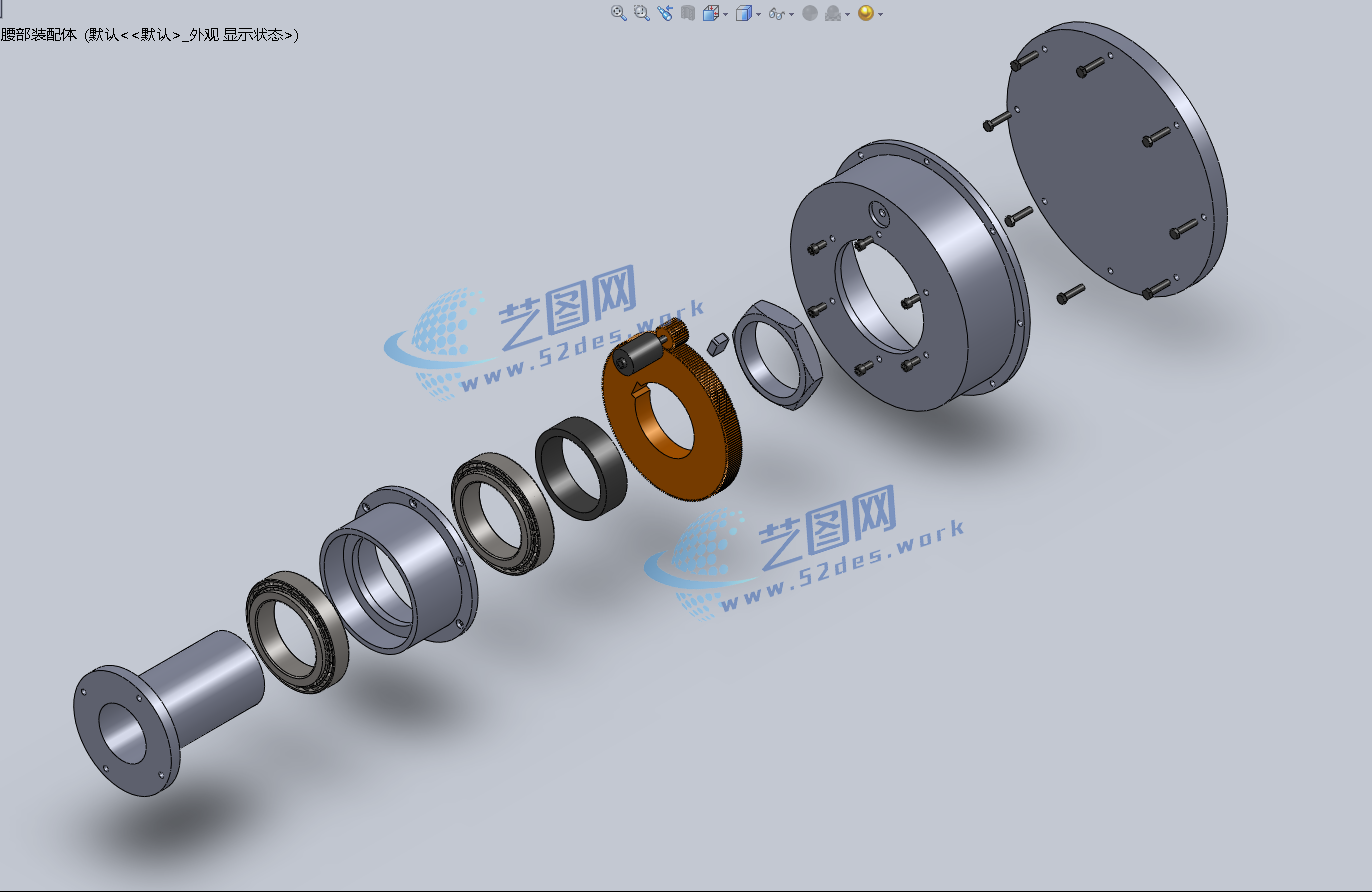Open Edit Appearance gray sphere icon
The image size is (1372, 892).
tap(810, 13)
